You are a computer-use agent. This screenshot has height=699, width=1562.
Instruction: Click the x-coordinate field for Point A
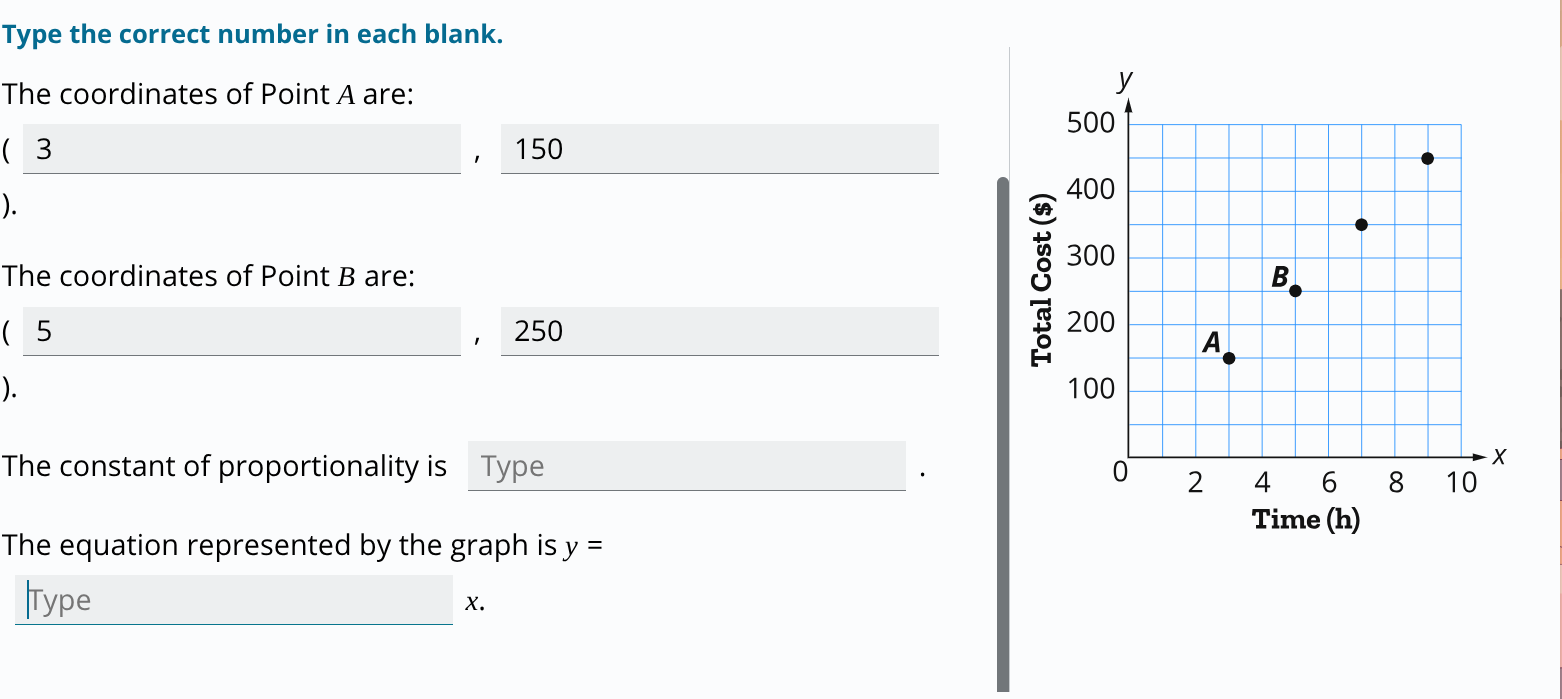coord(240,149)
